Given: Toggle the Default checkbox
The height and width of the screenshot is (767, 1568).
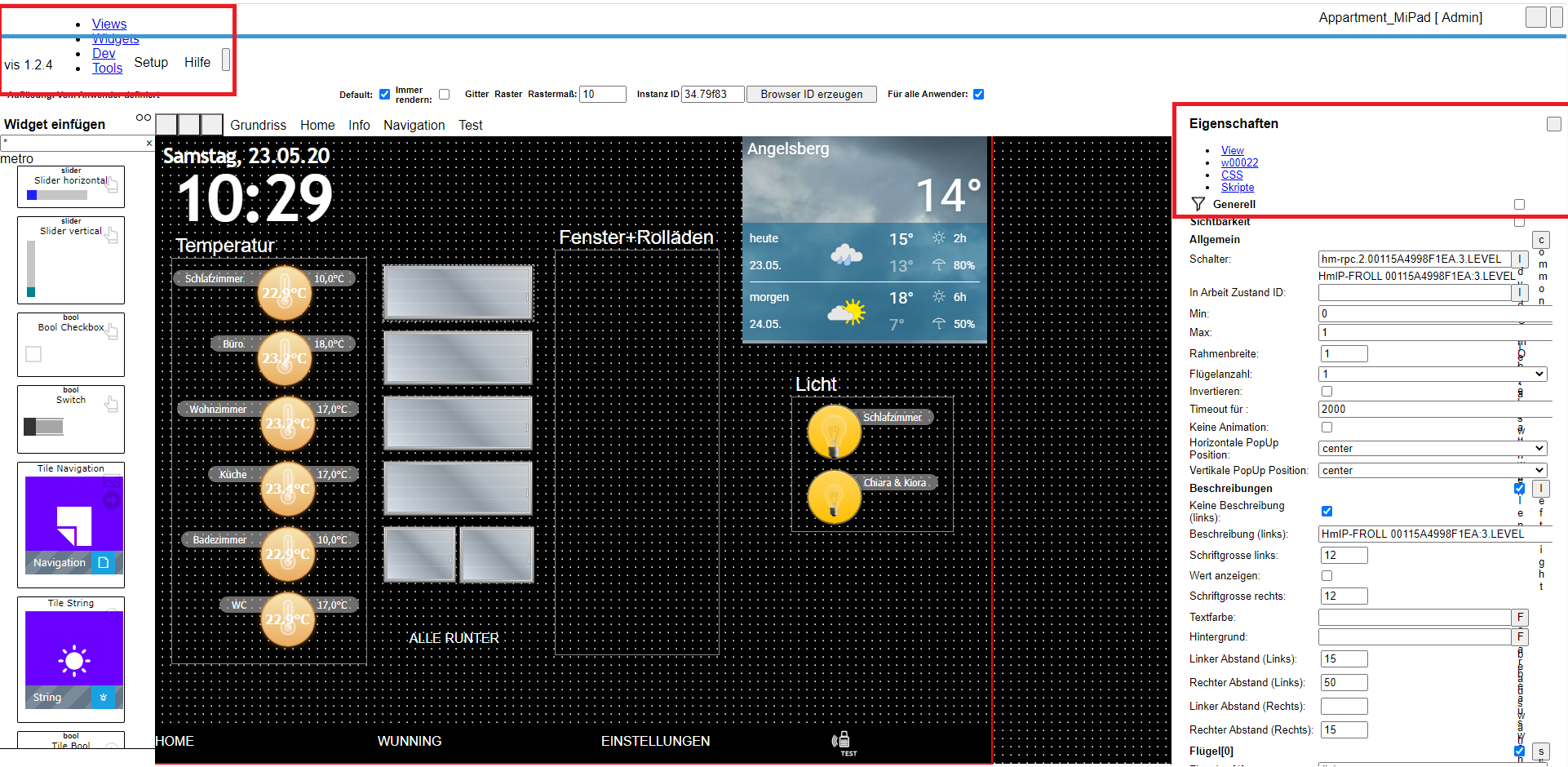Looking at the screenshot, I should pyautogui.click(x=385, y=95).
